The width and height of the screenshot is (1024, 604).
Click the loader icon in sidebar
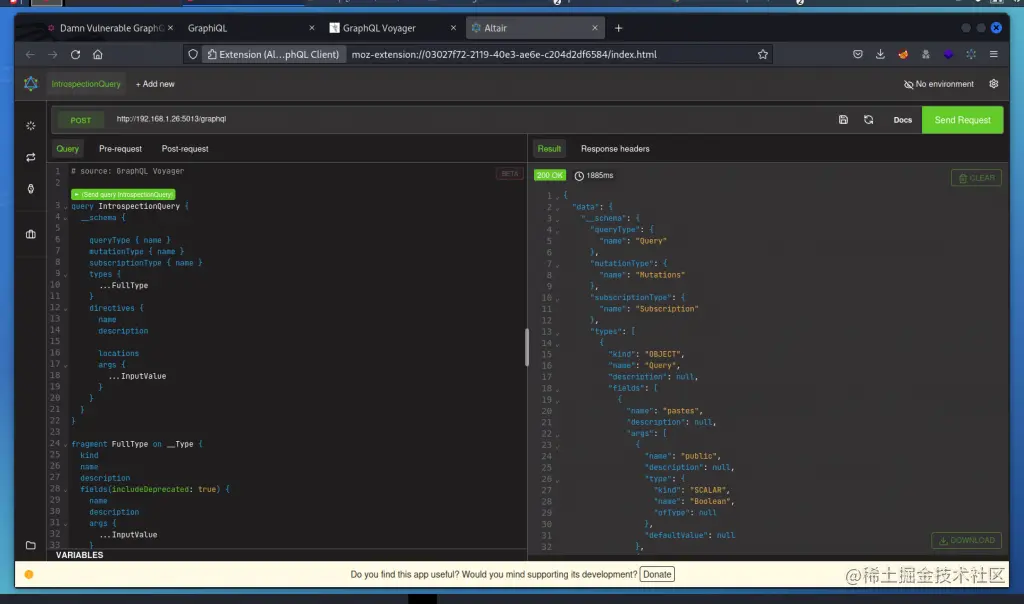31,125
